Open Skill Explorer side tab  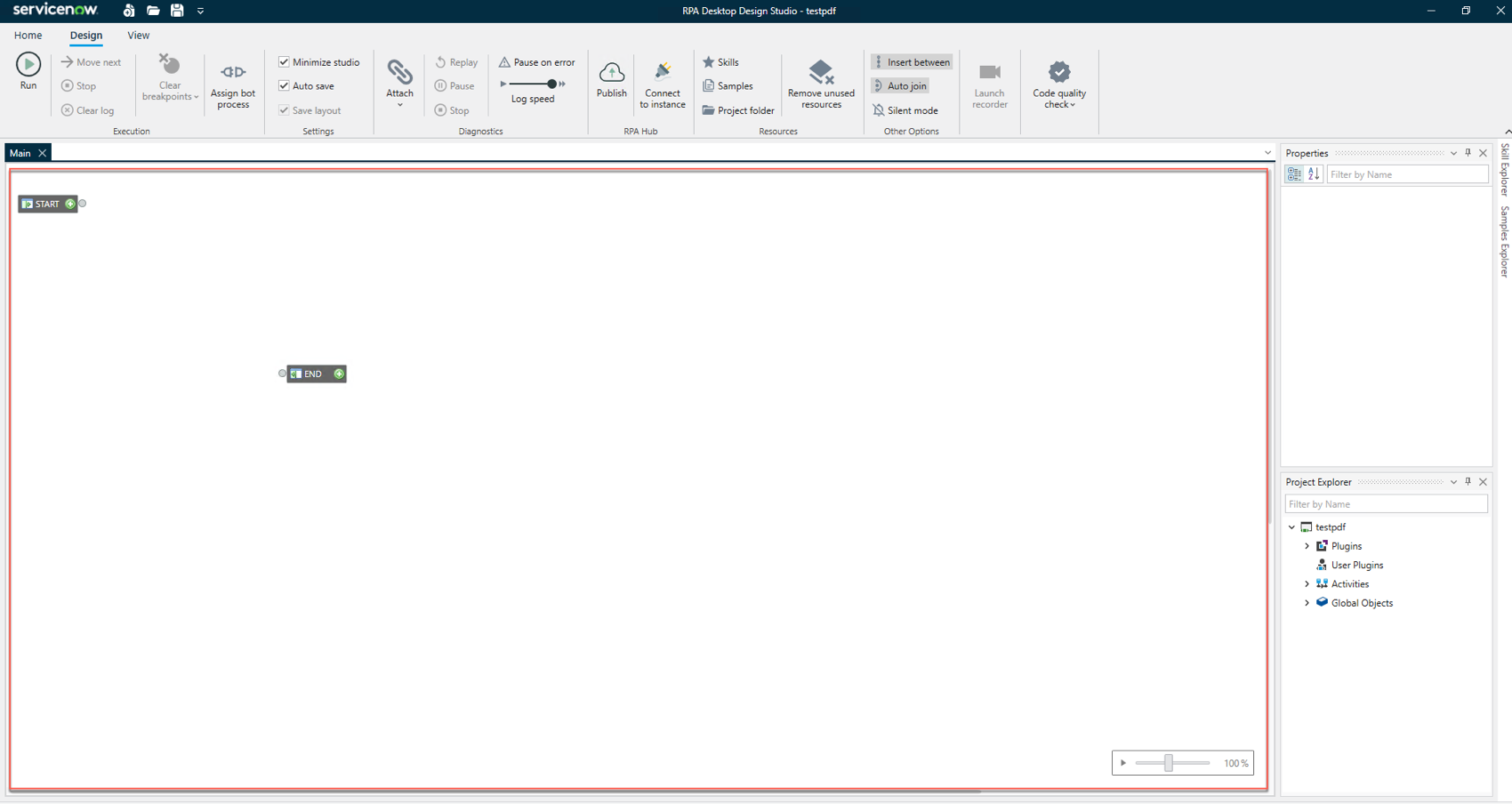coord(1504,169)
